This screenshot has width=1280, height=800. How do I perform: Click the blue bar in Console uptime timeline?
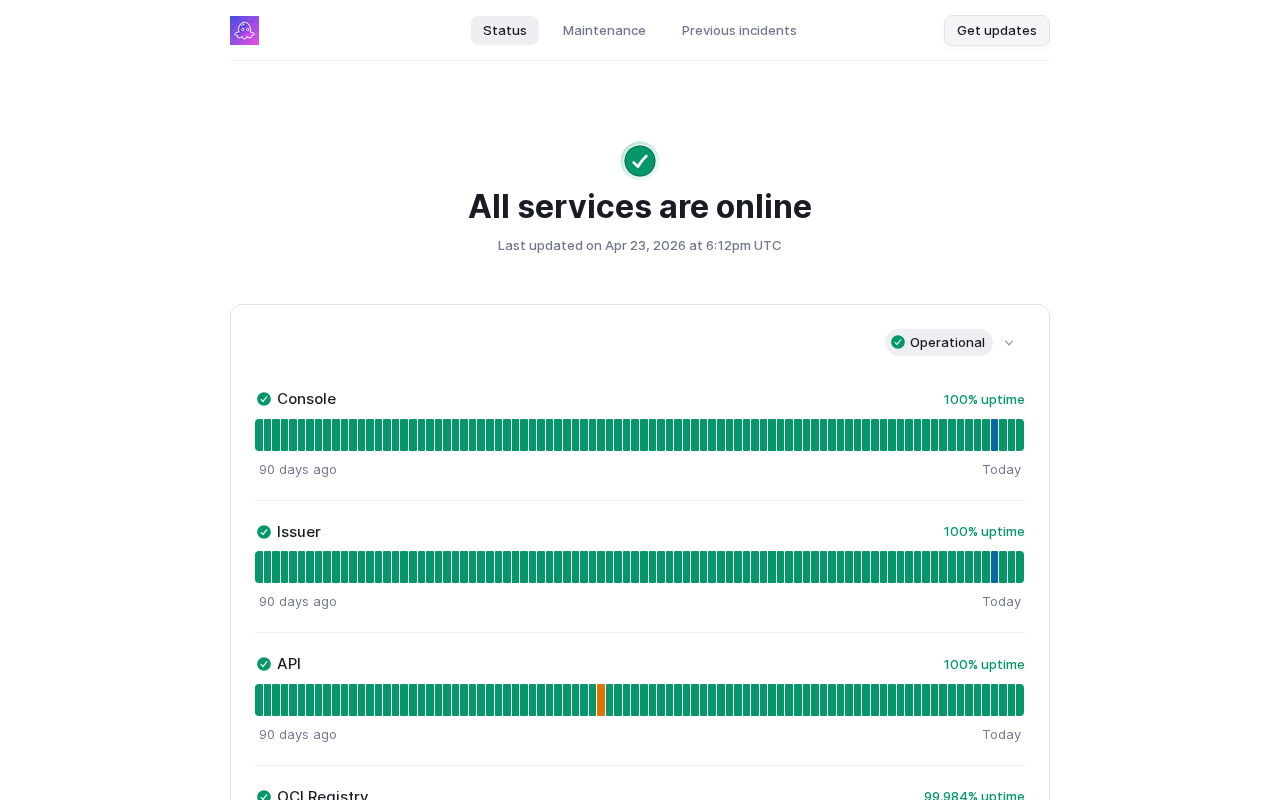(994, 435)
